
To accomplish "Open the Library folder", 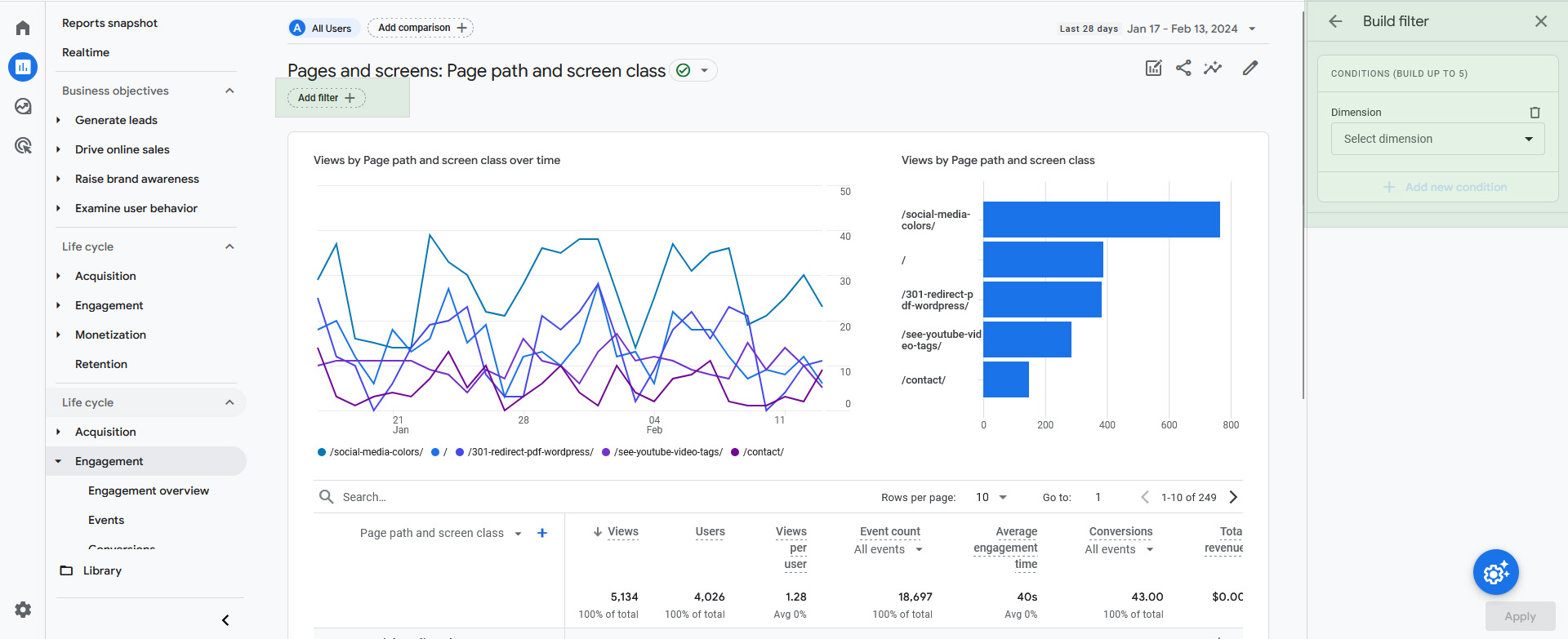I will pos(91,570).
